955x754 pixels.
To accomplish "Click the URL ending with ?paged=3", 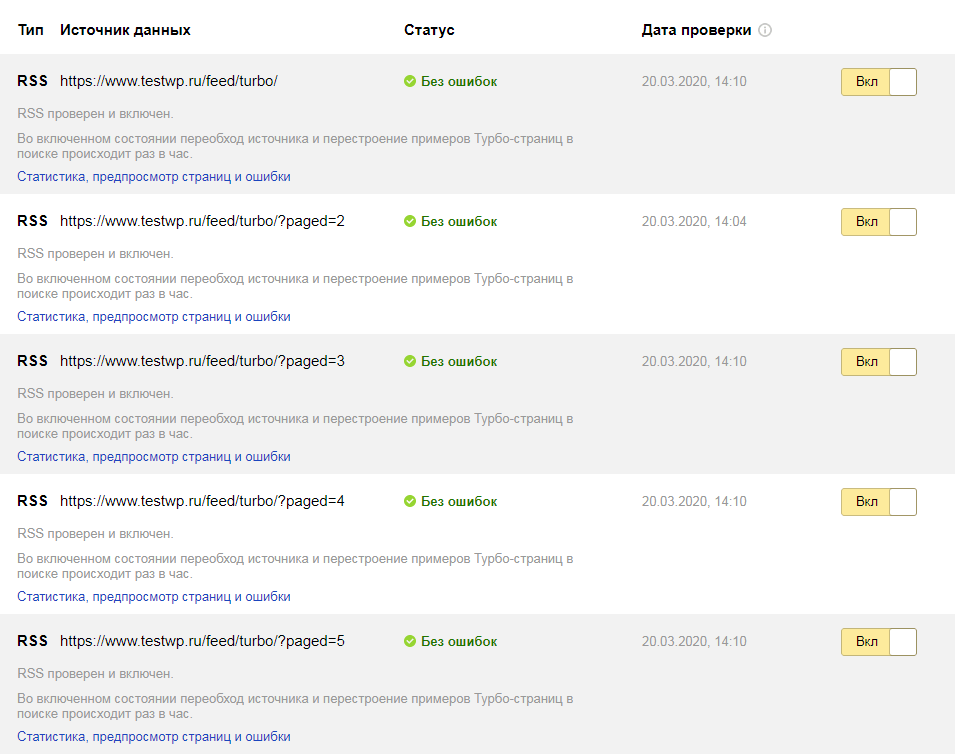I will (202, 361).
